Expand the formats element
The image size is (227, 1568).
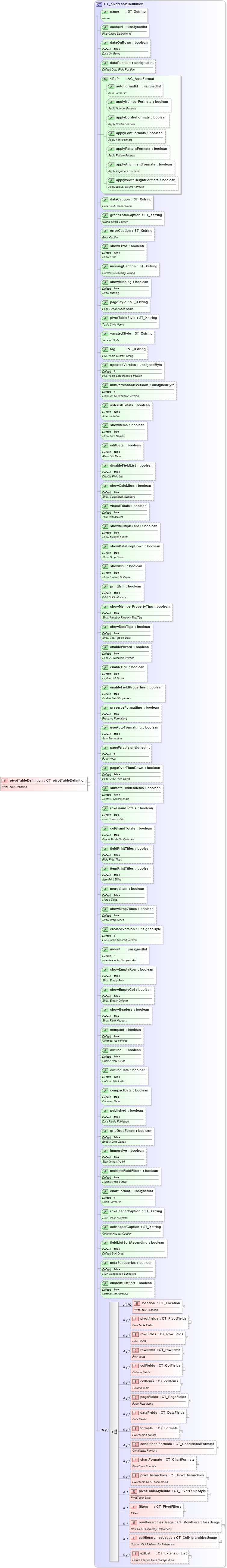(x=182, y=1432)
